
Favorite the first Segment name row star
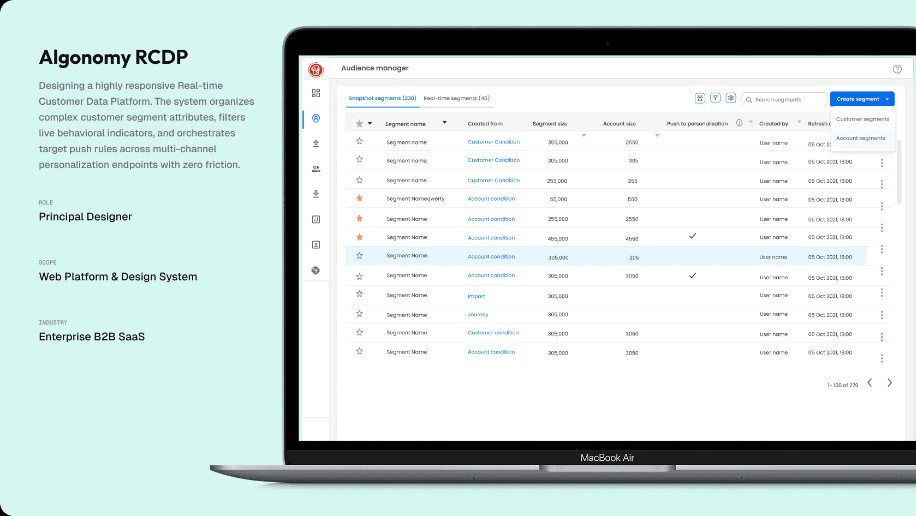pyautogui.click(x=359, y=141)
